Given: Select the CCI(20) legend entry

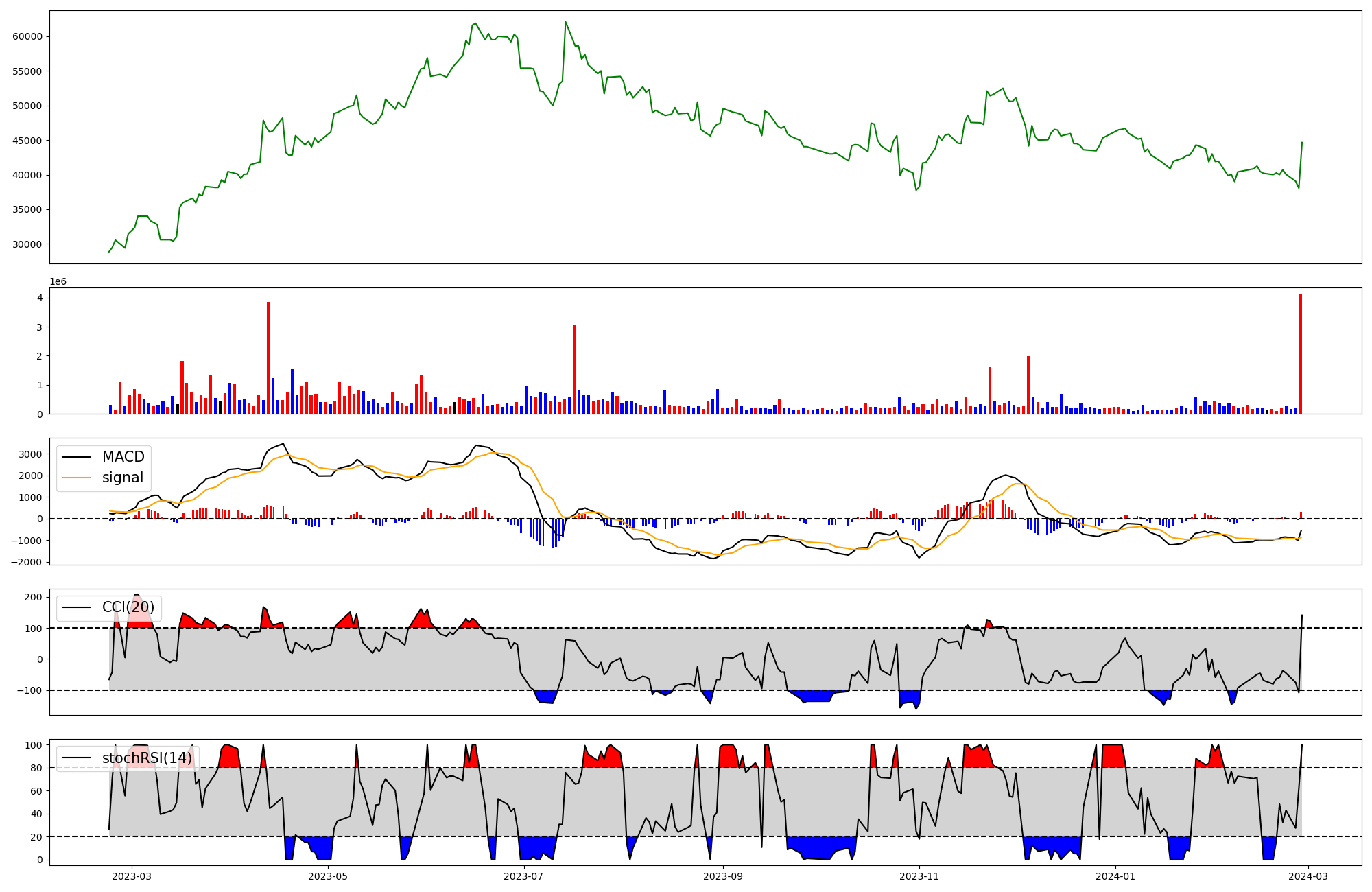Looking at the screenshot, I should [128, 607].
